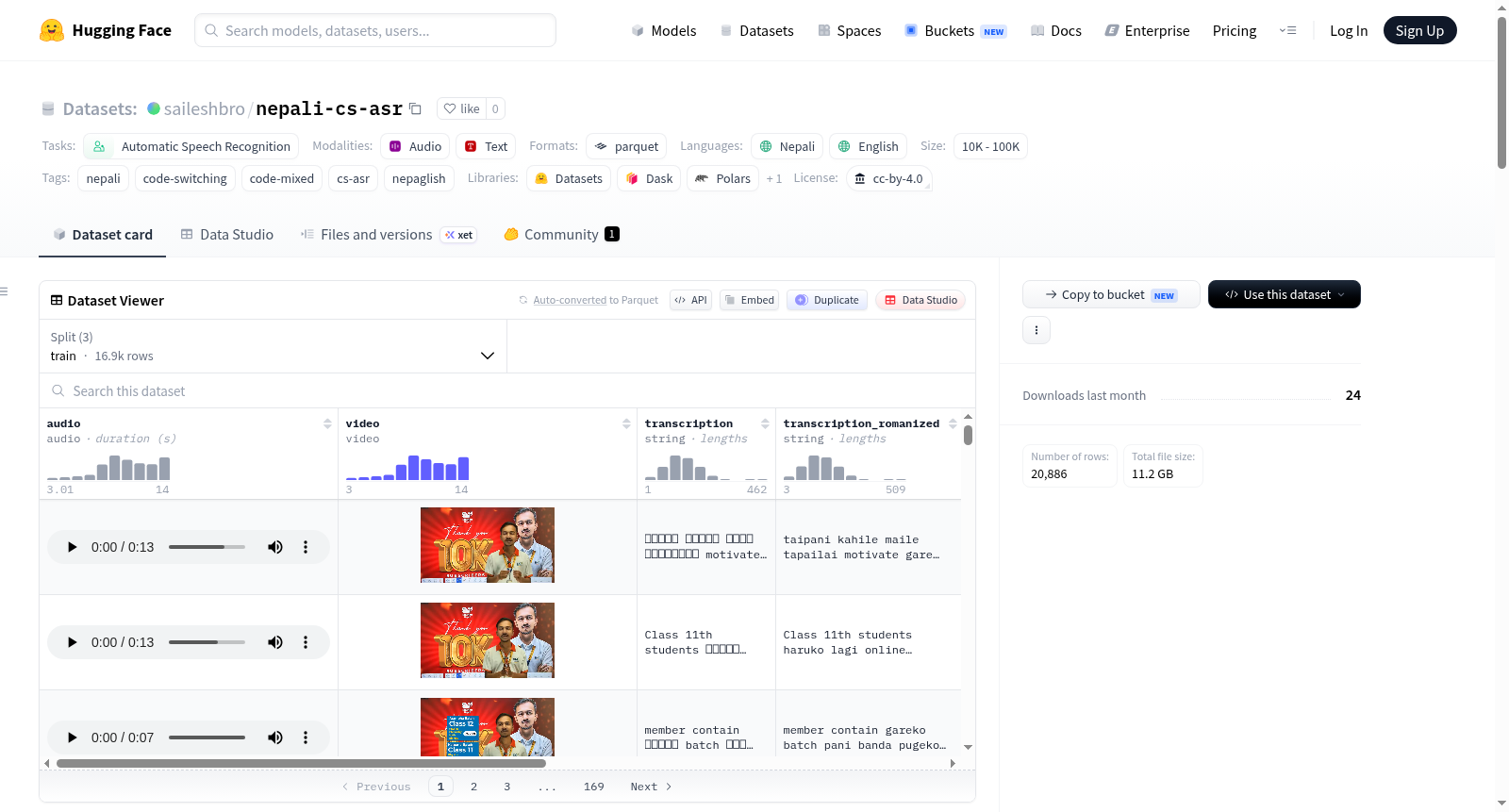1509x812 pixels.
Task: Select English language tag
Action: tap(868, 146)
